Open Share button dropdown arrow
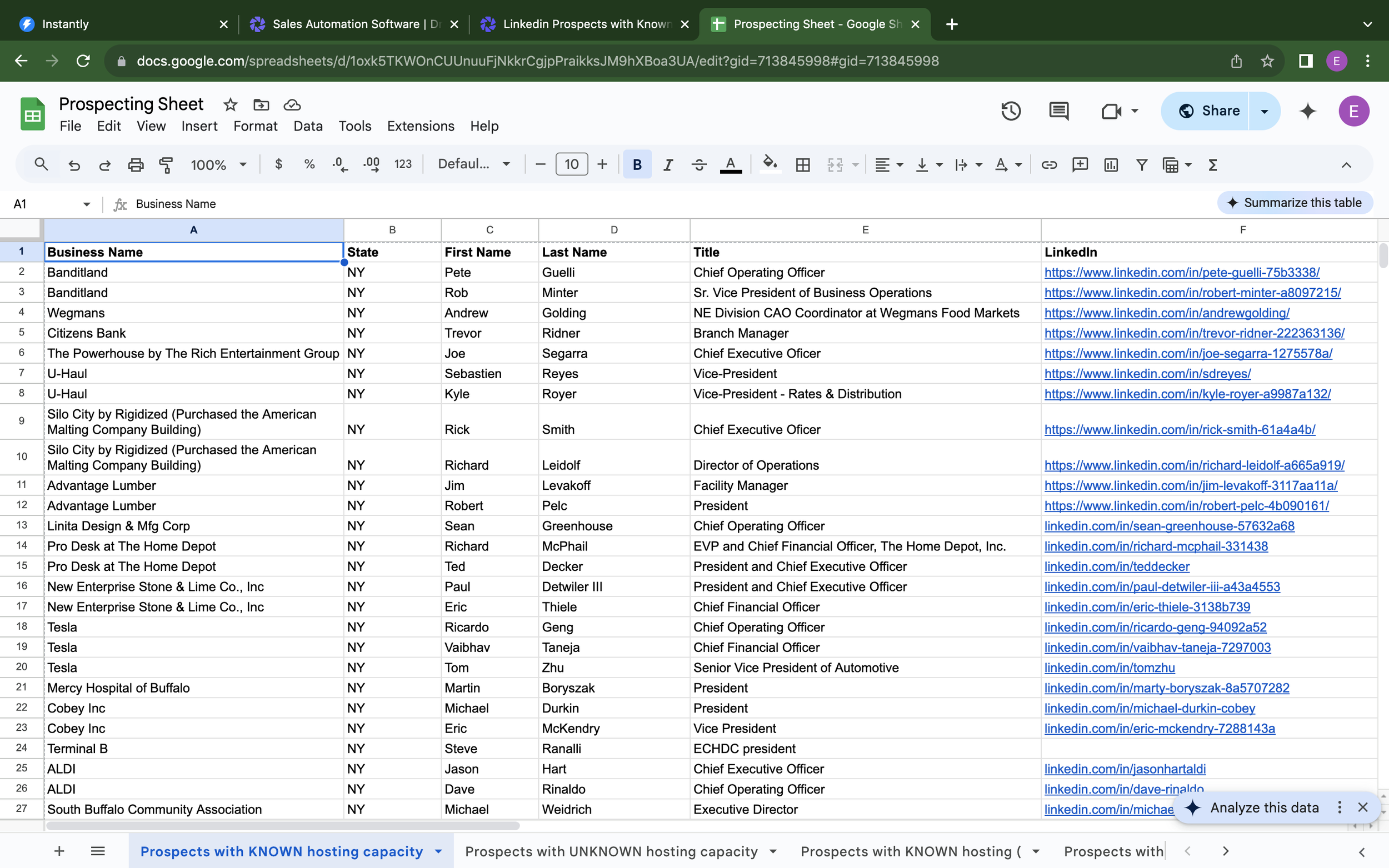The width and height of the screenshot is (1389, 868). pos(1264,111)
